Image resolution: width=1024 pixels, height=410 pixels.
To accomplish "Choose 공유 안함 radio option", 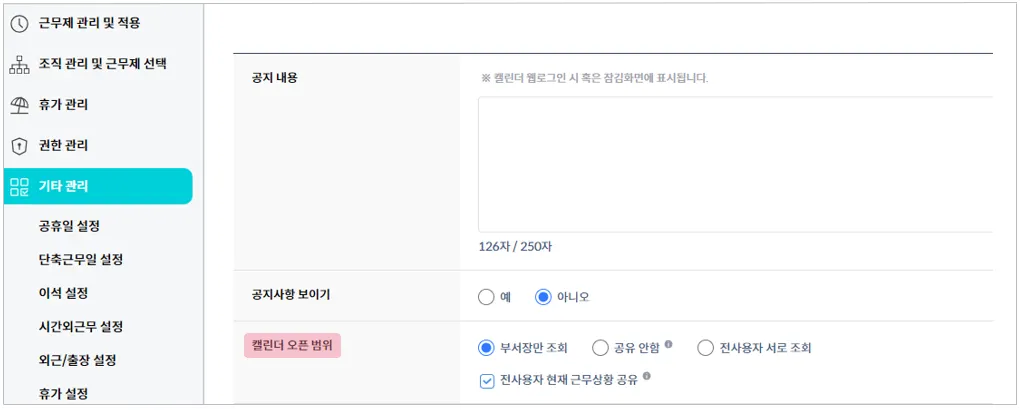I will pyautogui.click(x=600, y=348).
